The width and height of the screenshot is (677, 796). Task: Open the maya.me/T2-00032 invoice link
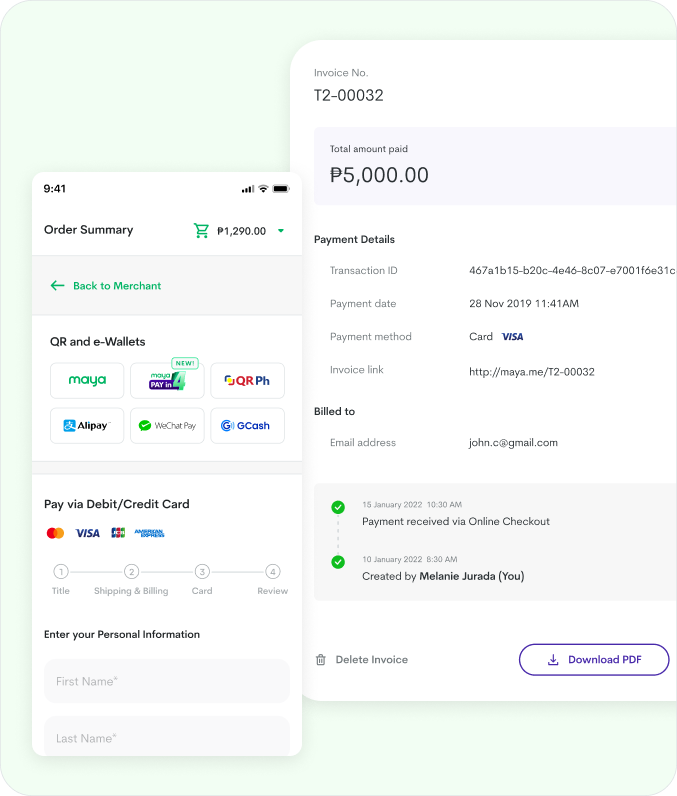tap(531, 372)
